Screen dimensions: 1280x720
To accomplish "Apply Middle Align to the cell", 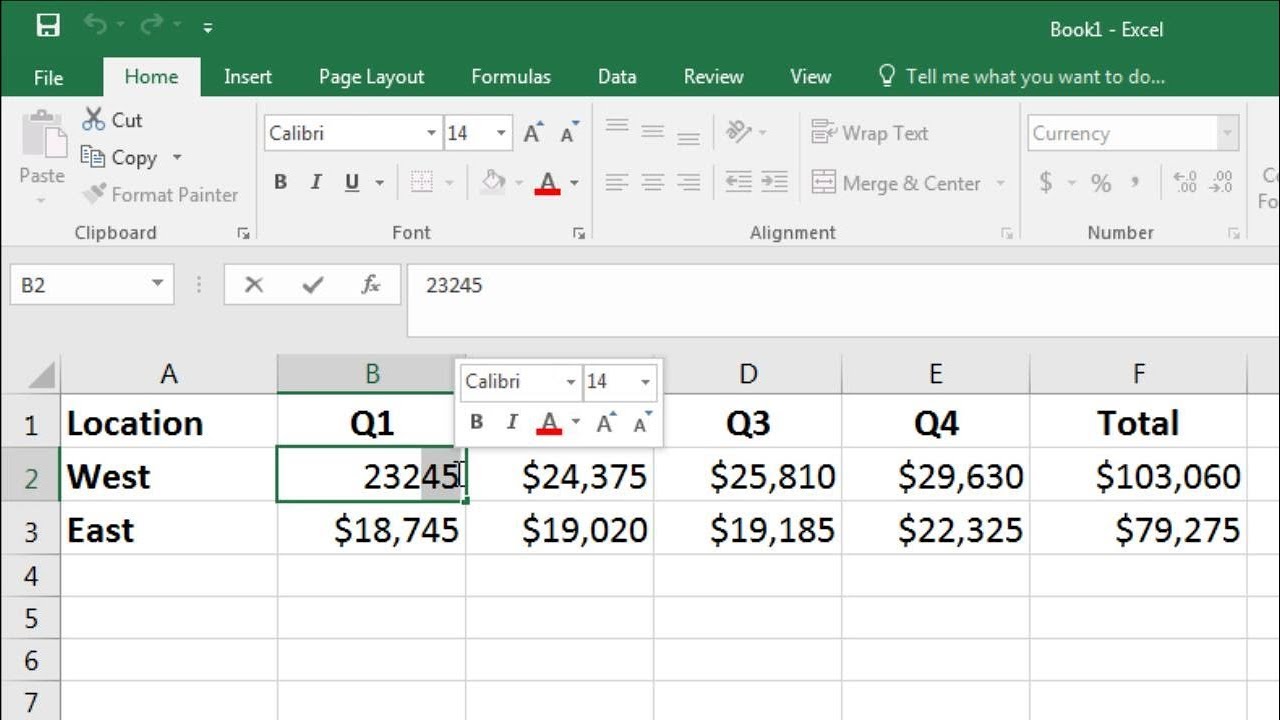I will pyautogui.click(x=653, y=130).
